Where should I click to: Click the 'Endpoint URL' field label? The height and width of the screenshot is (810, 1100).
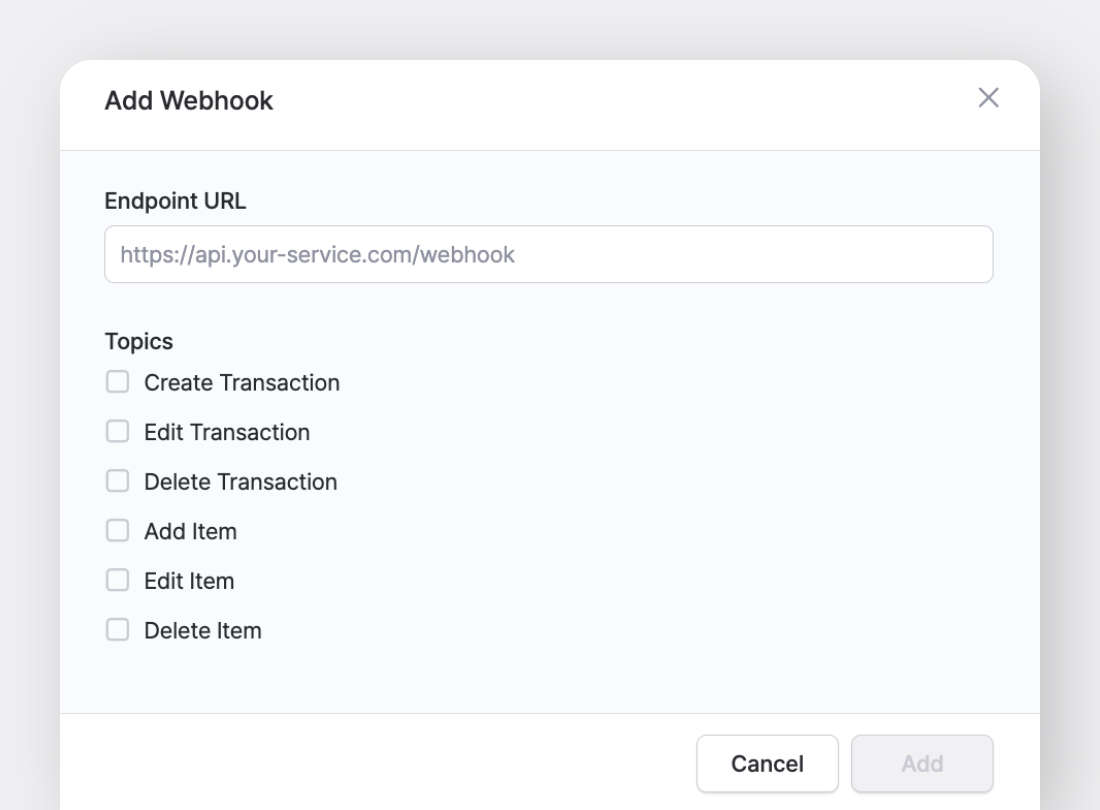[175, 201]
